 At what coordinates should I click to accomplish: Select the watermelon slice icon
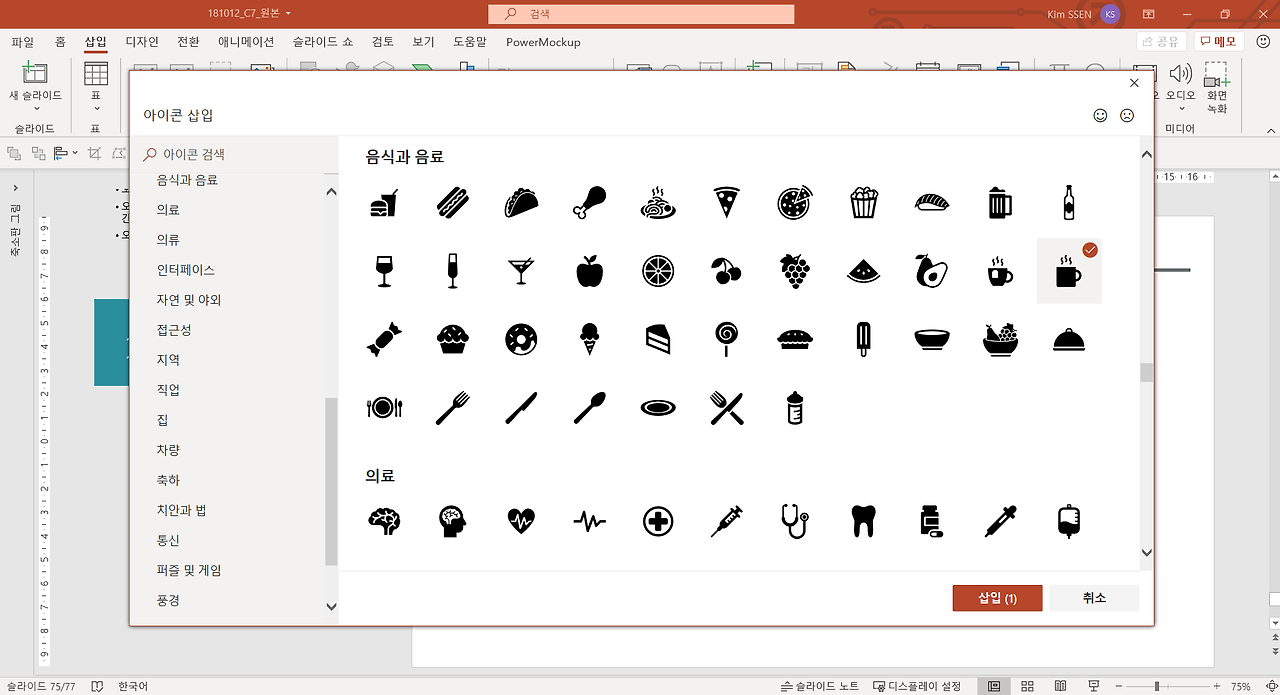pyautogui.click(x=863, y=272)
